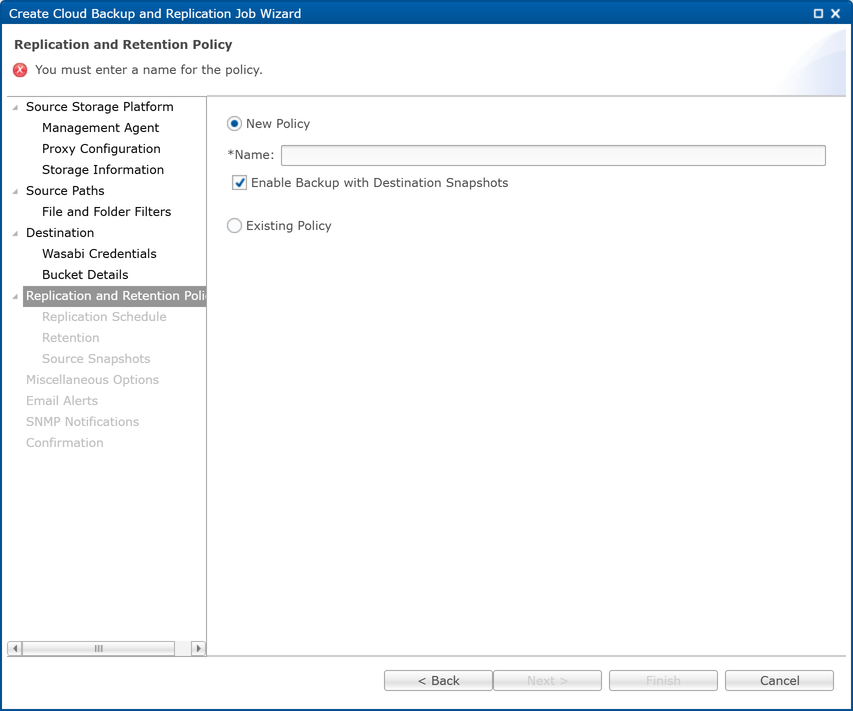Screen dimensions: 853x711
Task: Click the Back button
Action: pyautogui.click(x=438, y=681)
